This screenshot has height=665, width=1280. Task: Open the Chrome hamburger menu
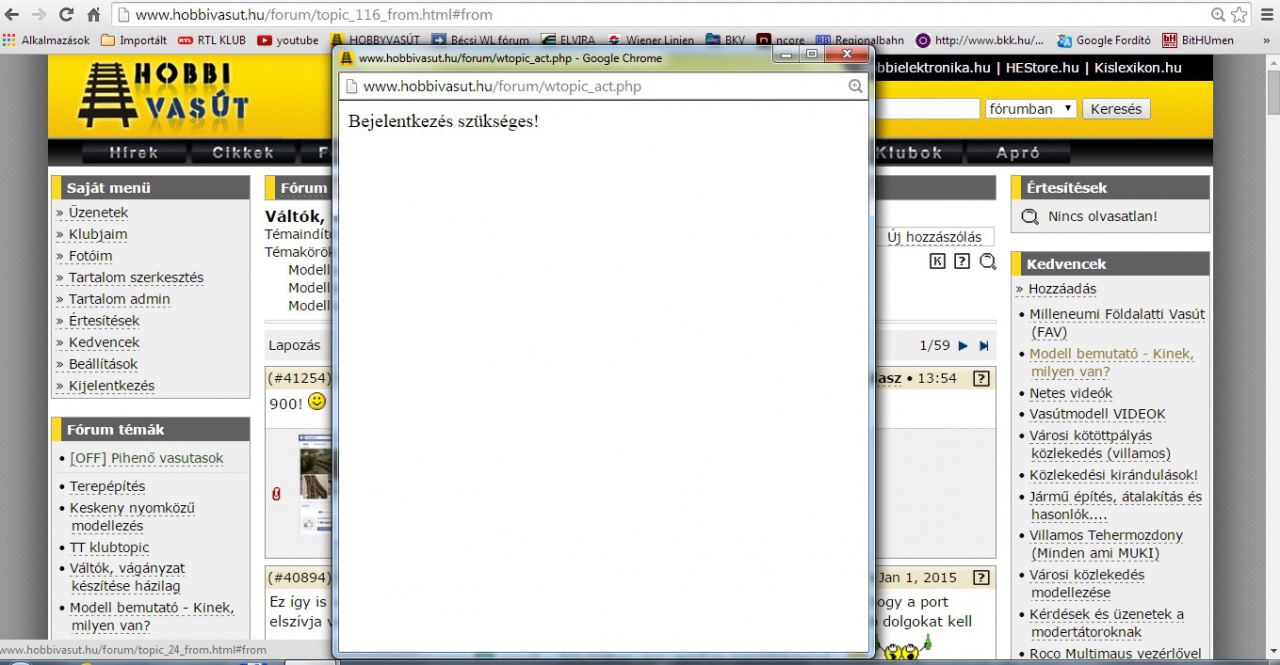(x=1265, y=15)
